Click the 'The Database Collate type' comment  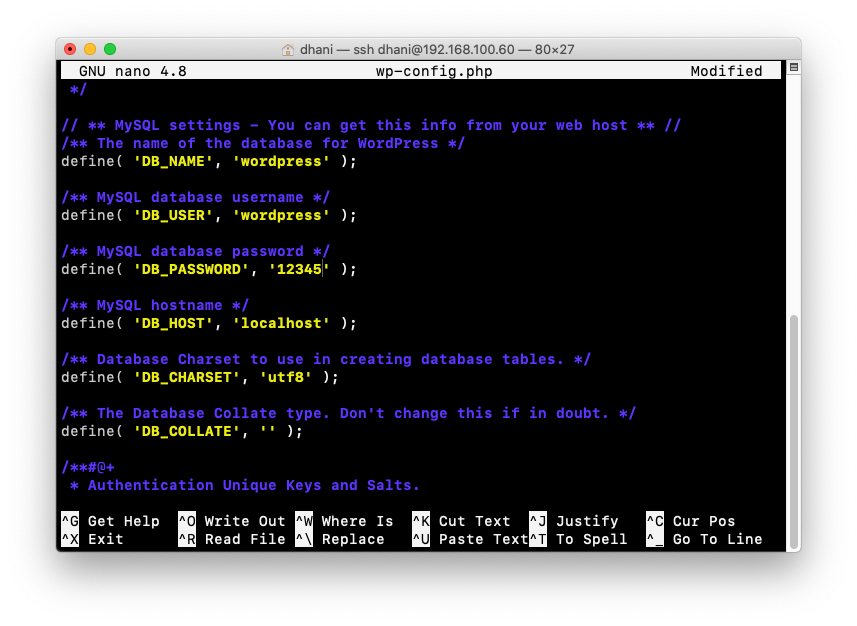pyautogui.click(x=349, y=413)
